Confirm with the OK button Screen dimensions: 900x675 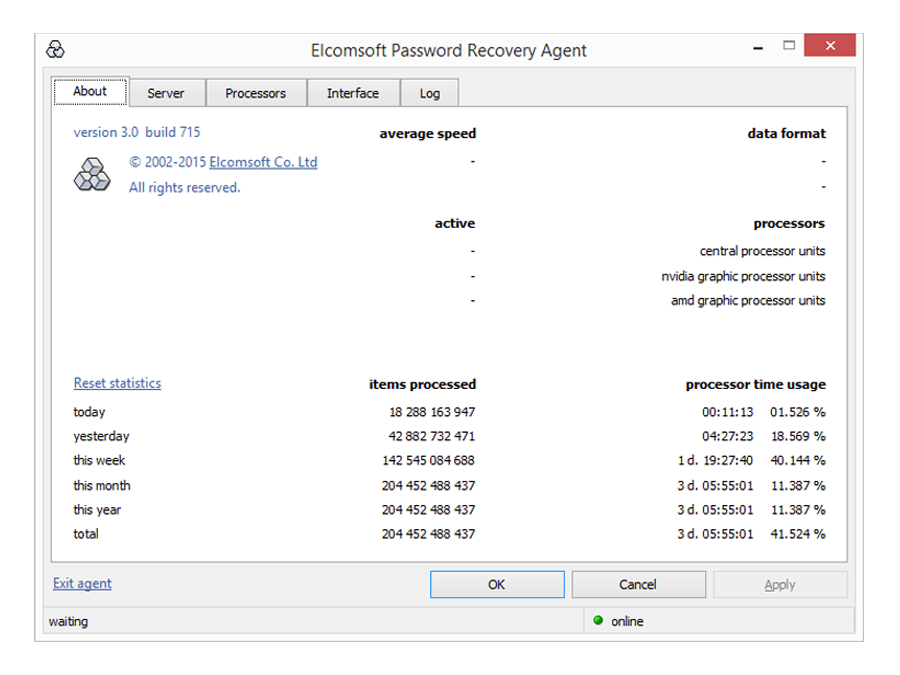pos(497,584)
